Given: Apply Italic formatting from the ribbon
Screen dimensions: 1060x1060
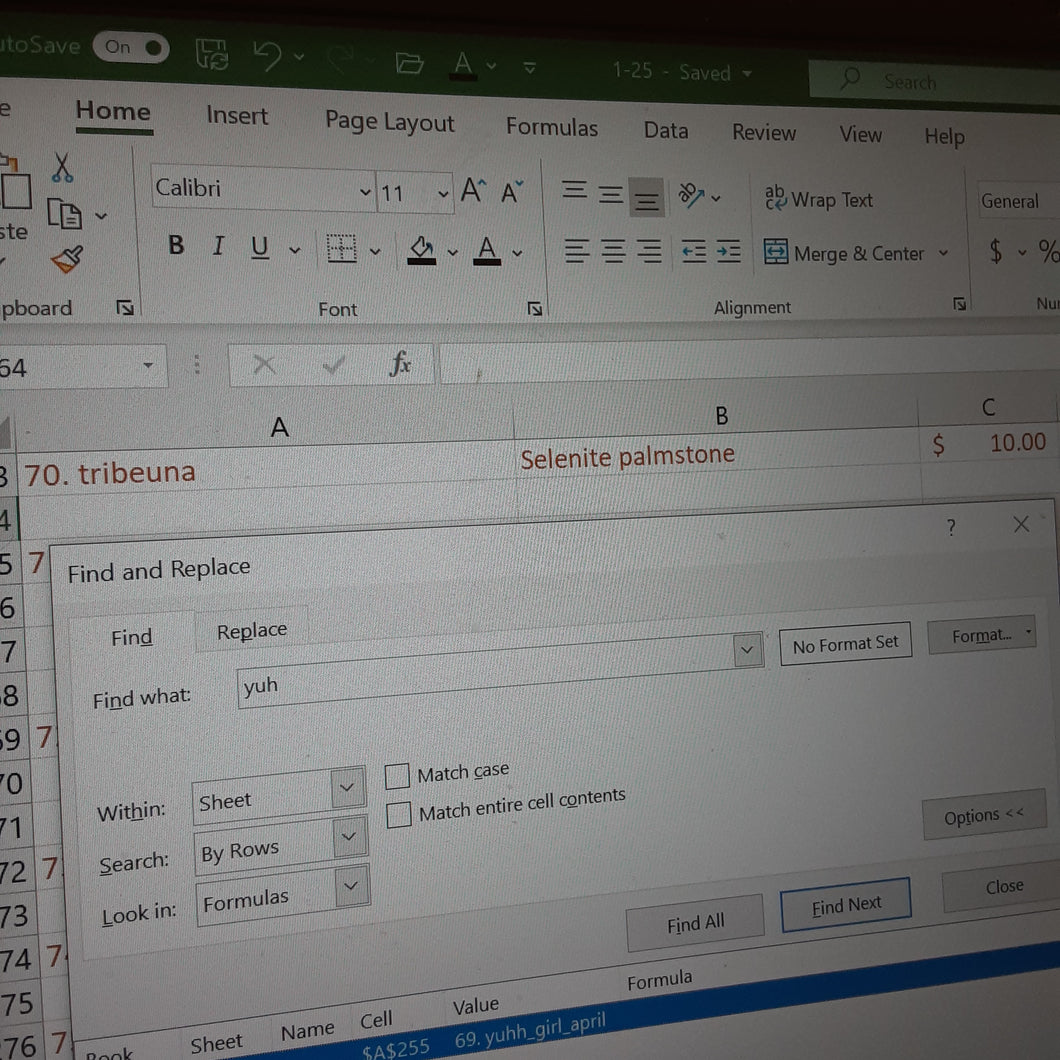Looking at the screenshot, I should pyautogui.click(x=218, y=246).
